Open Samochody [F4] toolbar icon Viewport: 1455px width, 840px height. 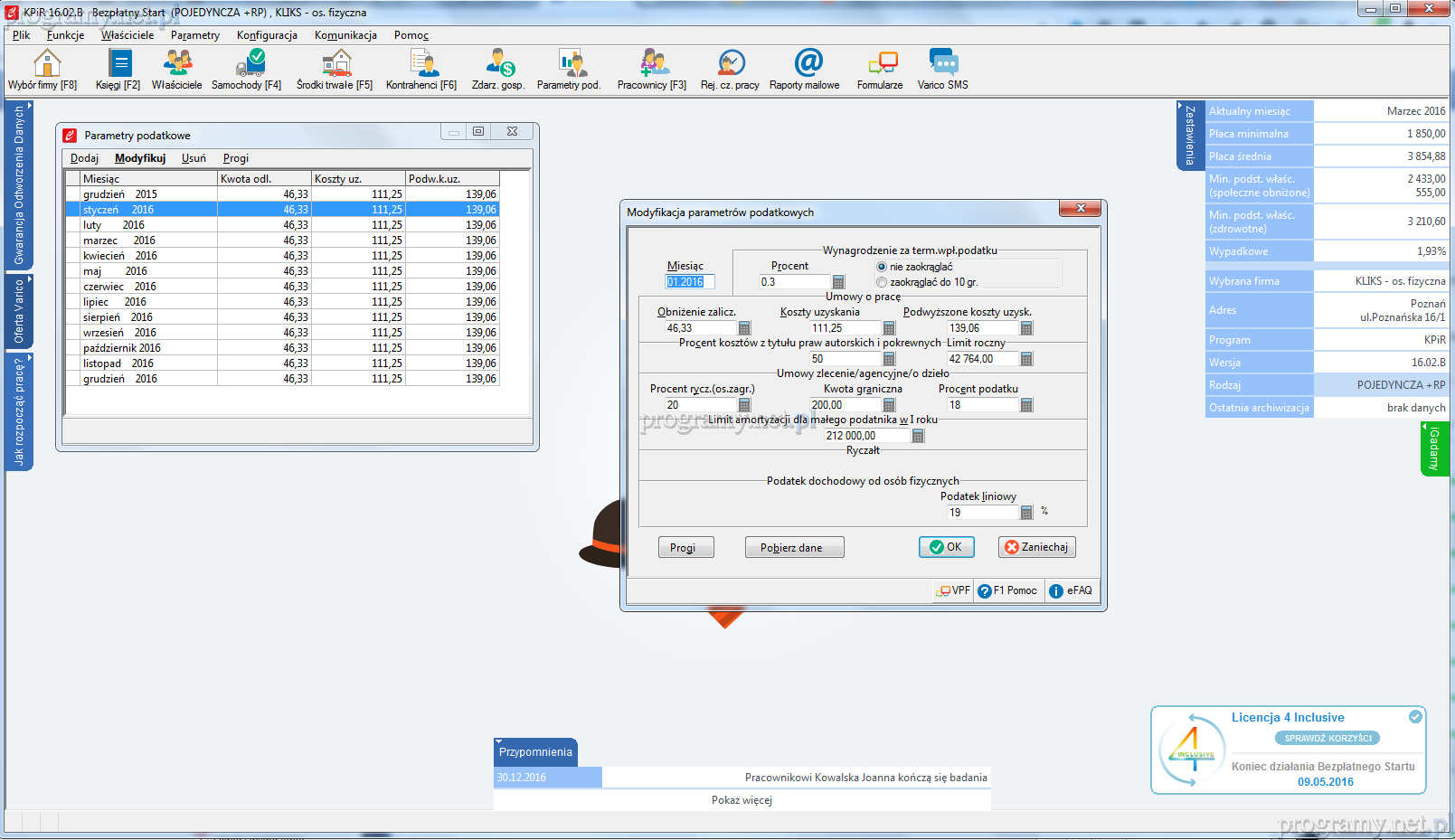249,64
